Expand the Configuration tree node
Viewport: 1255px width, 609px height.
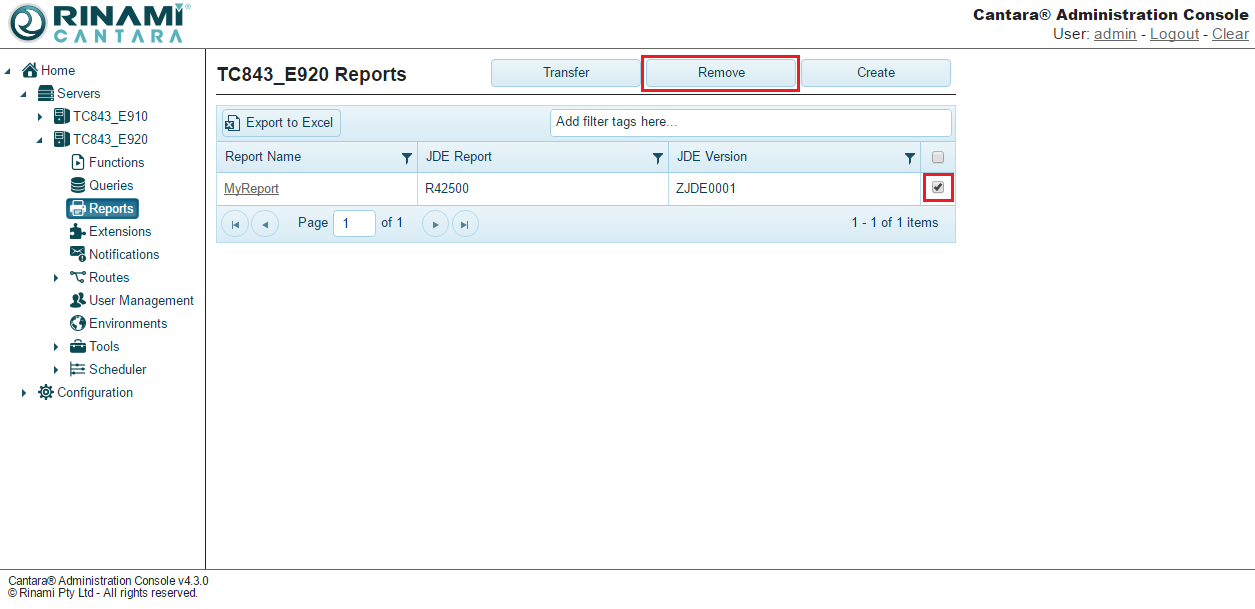coord(24,393)
